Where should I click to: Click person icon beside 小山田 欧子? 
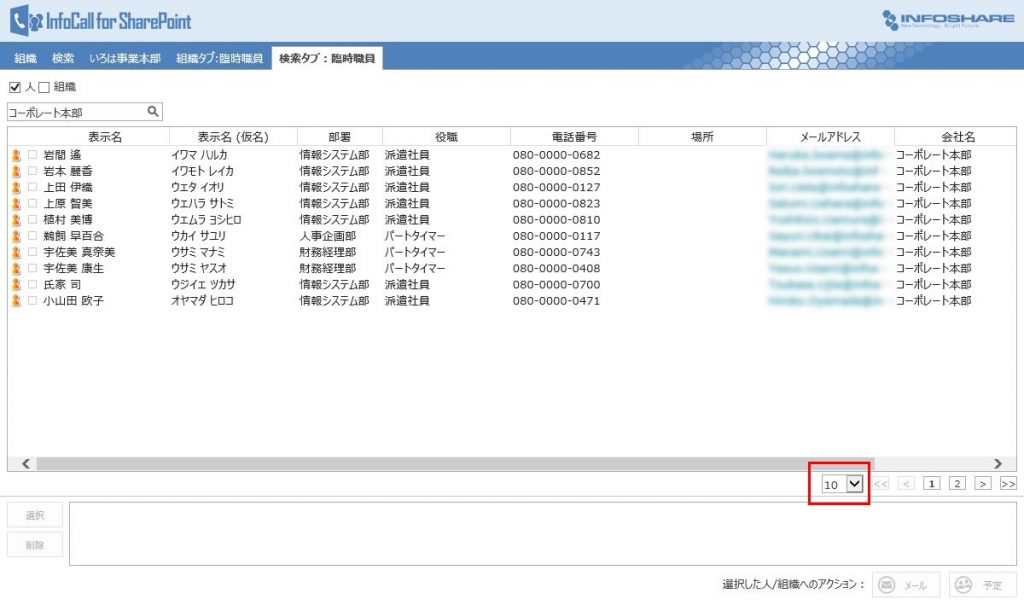click(16, 301)
